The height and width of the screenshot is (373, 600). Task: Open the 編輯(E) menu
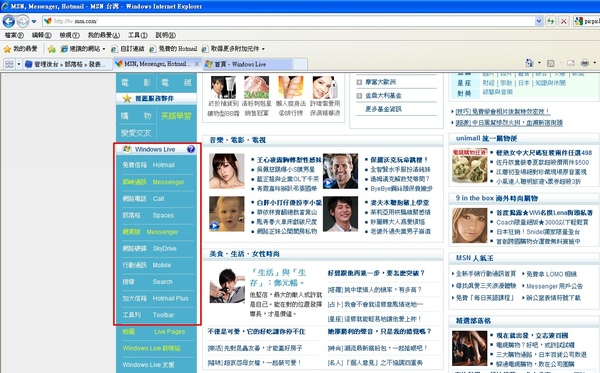pos(41,35)
